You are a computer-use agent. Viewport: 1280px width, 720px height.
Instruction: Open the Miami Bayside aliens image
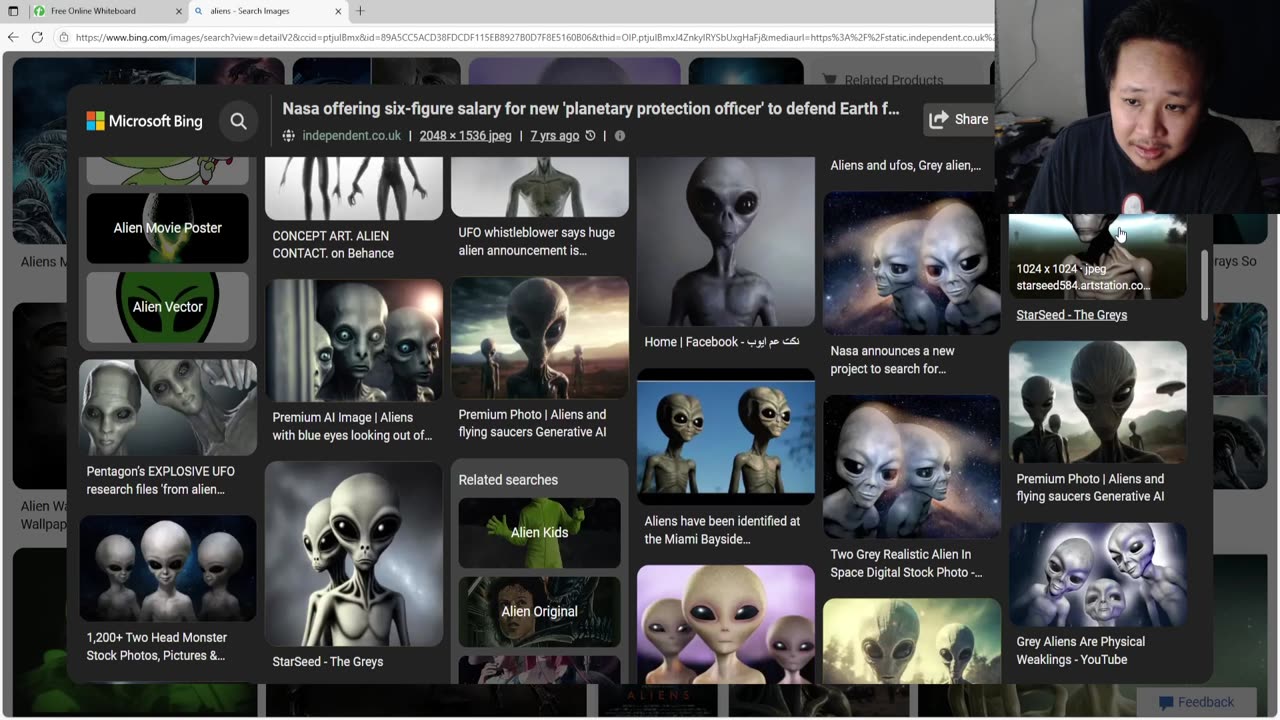[x=725, y=437]
